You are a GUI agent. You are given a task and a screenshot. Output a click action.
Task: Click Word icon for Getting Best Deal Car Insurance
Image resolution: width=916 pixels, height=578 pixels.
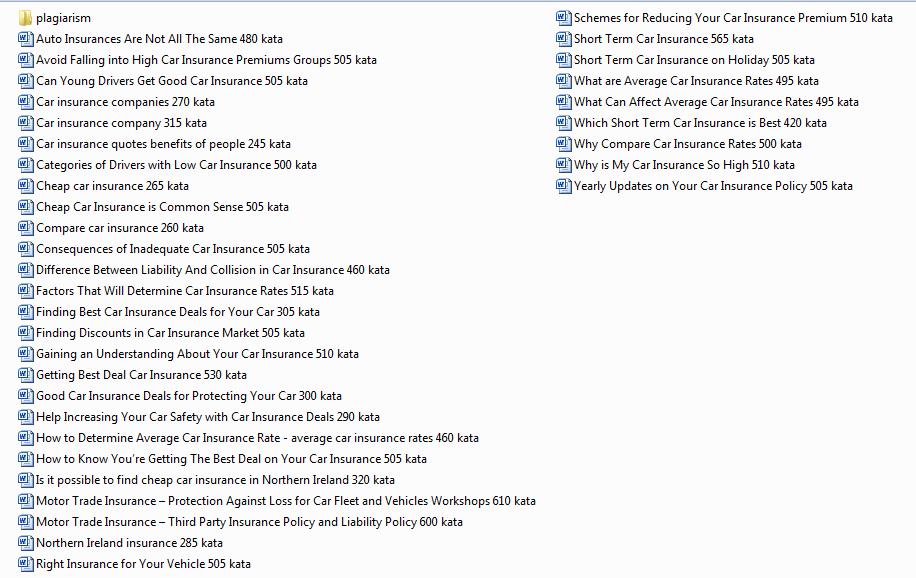coord(25,375)
